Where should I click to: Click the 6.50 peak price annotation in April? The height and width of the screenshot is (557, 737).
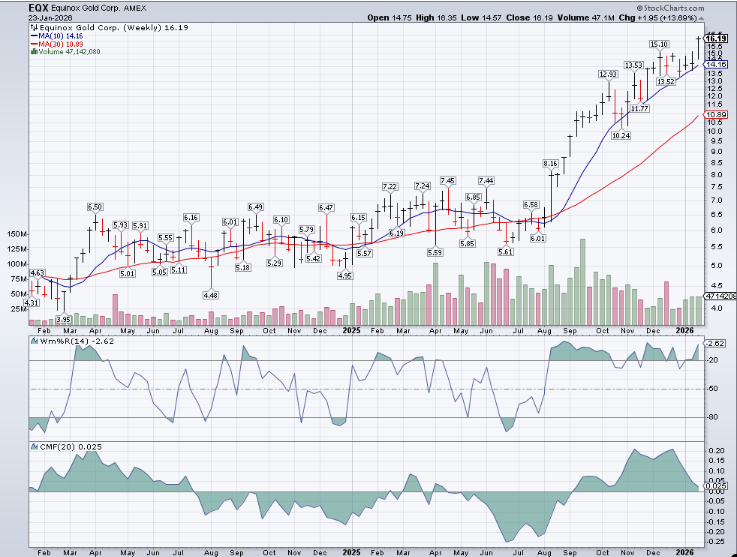coord(96,205)
